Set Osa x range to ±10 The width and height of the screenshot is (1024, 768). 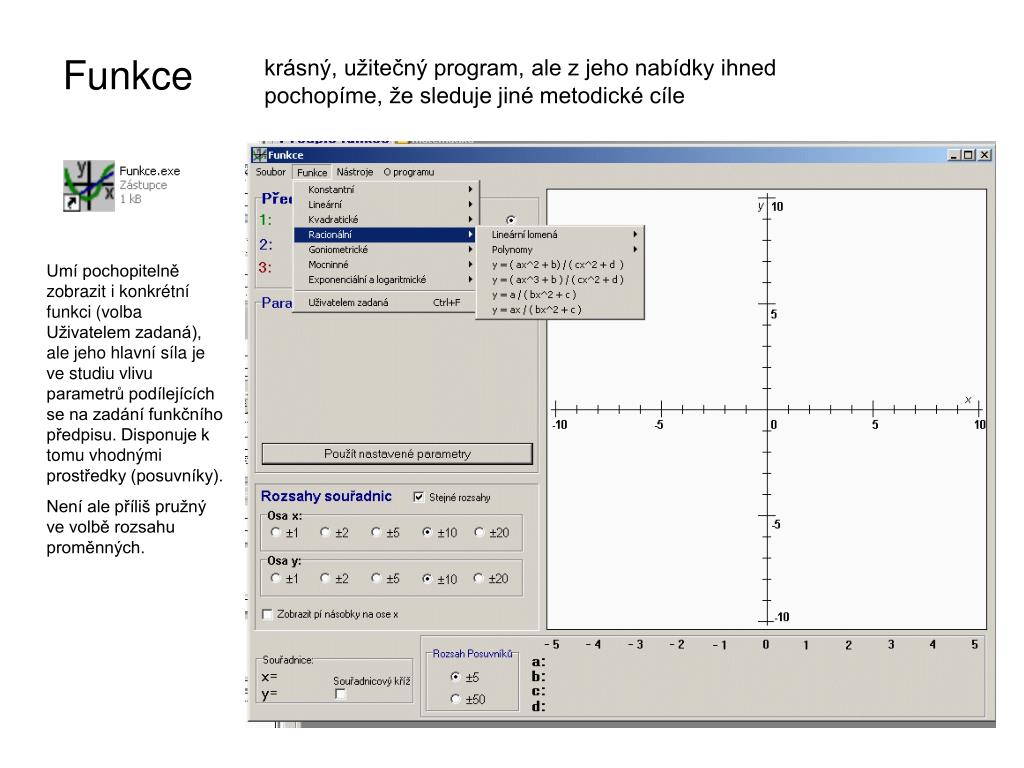427,532
